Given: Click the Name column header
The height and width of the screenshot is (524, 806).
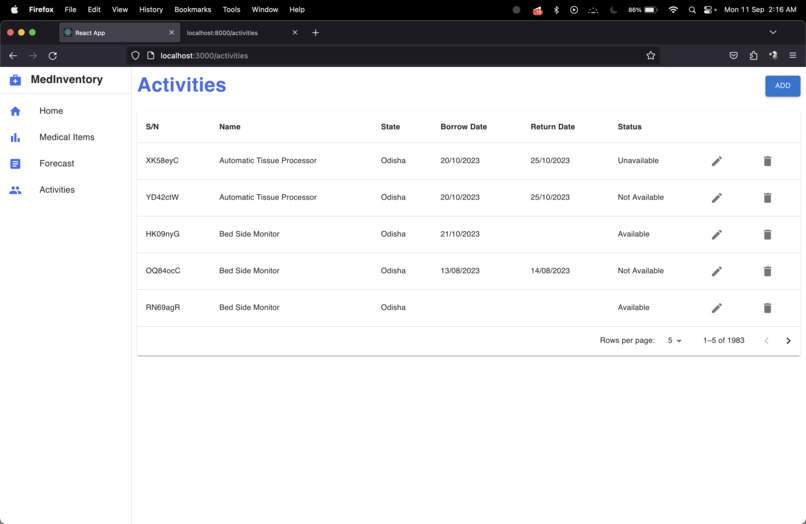Looking at the screenshot, I should 230,127.
